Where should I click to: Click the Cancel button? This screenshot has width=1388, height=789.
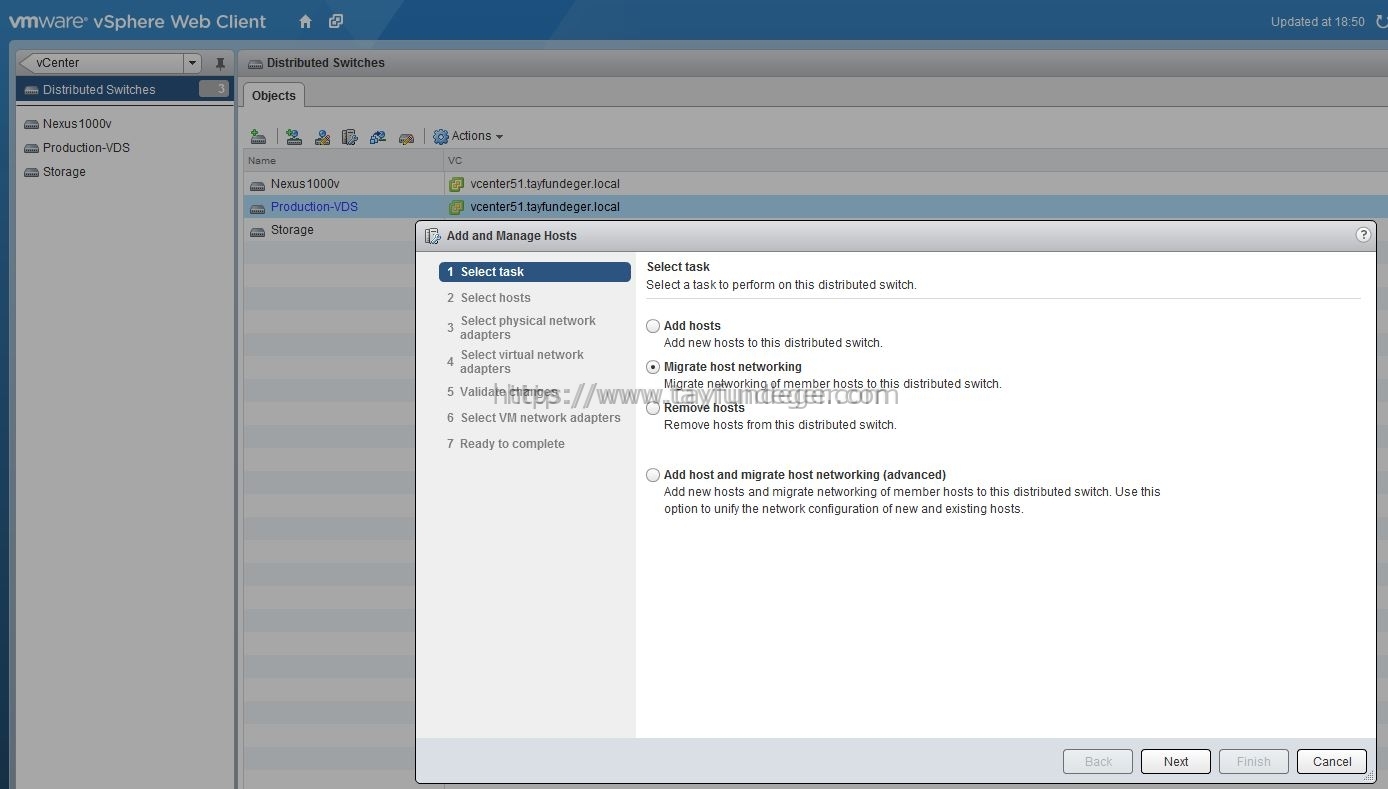click(x=1332, y=761)
